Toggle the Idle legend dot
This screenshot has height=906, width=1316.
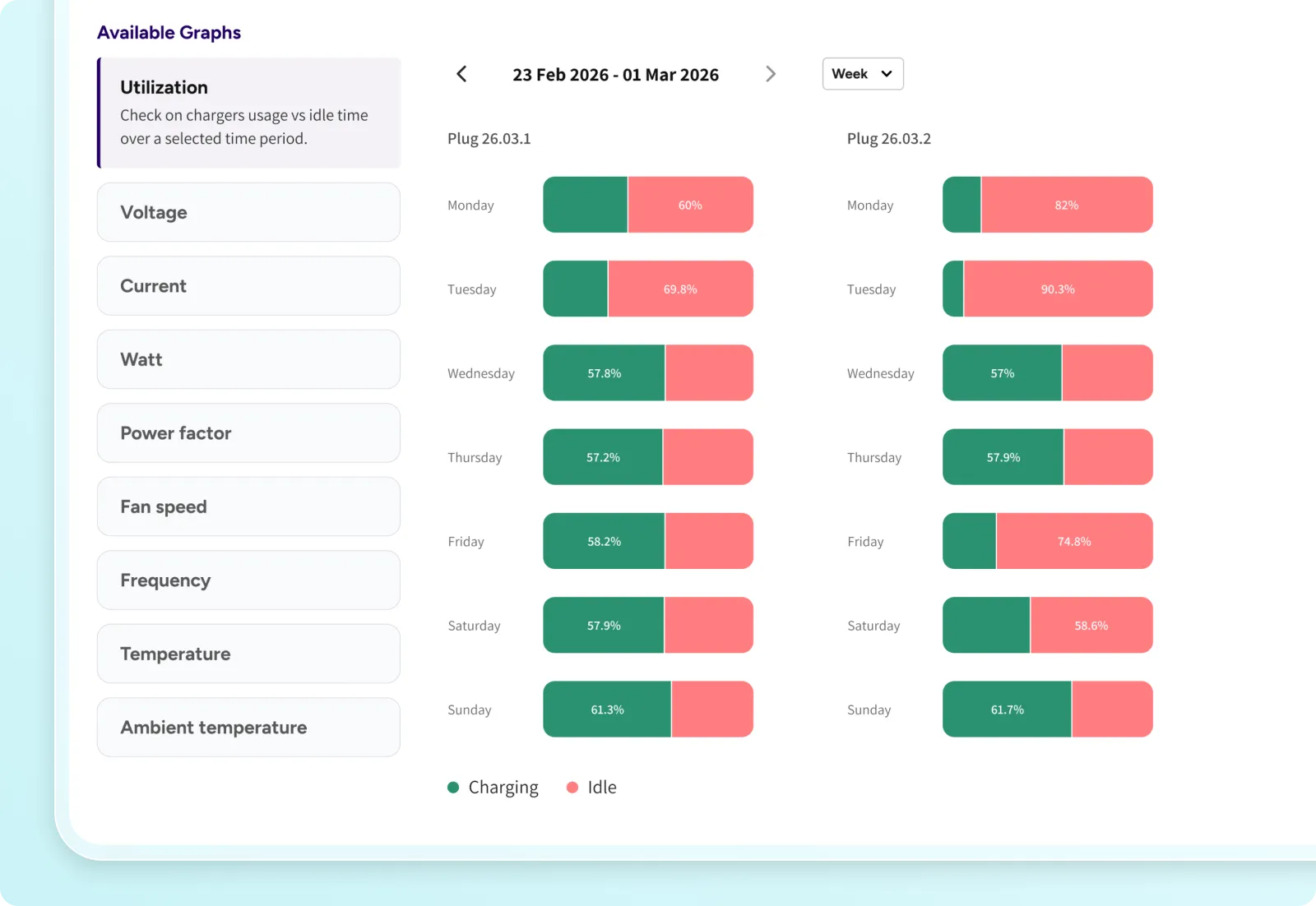coord(572,788)
